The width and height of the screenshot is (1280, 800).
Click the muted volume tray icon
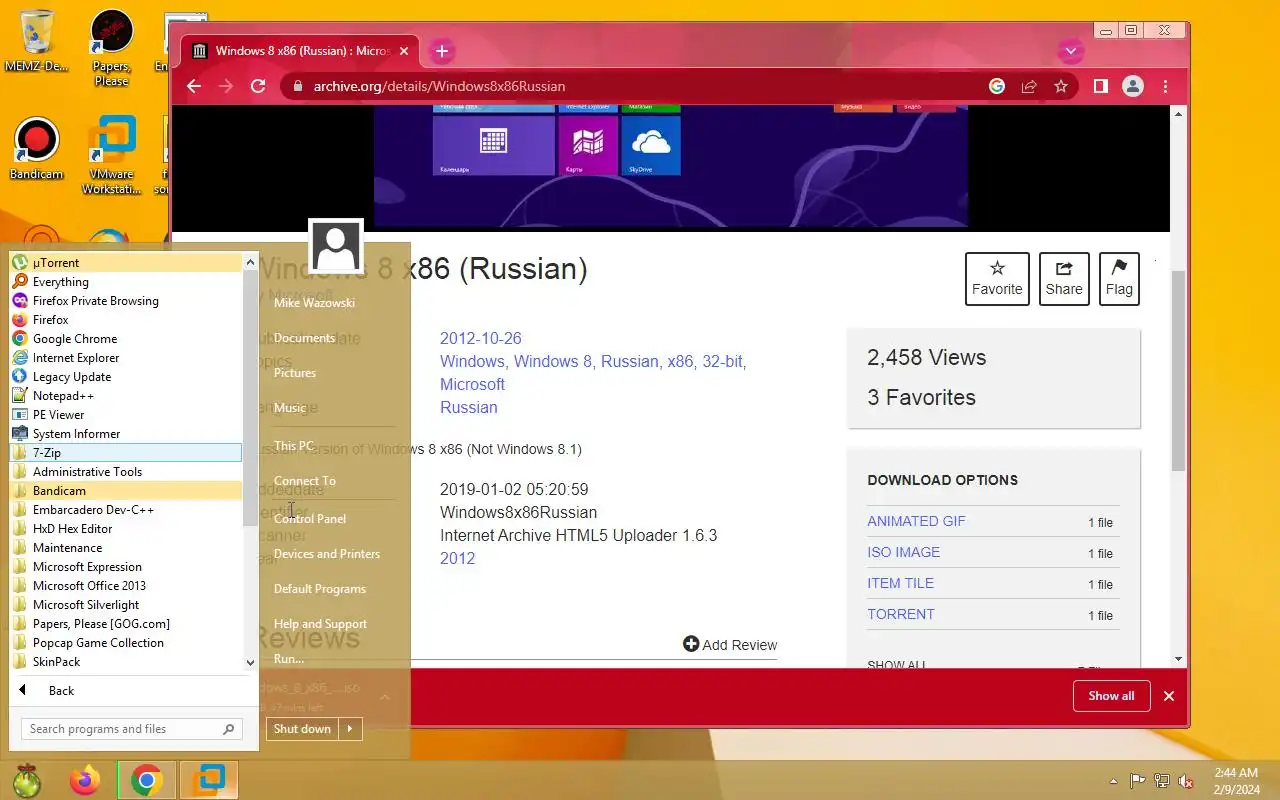(1185, 781)
